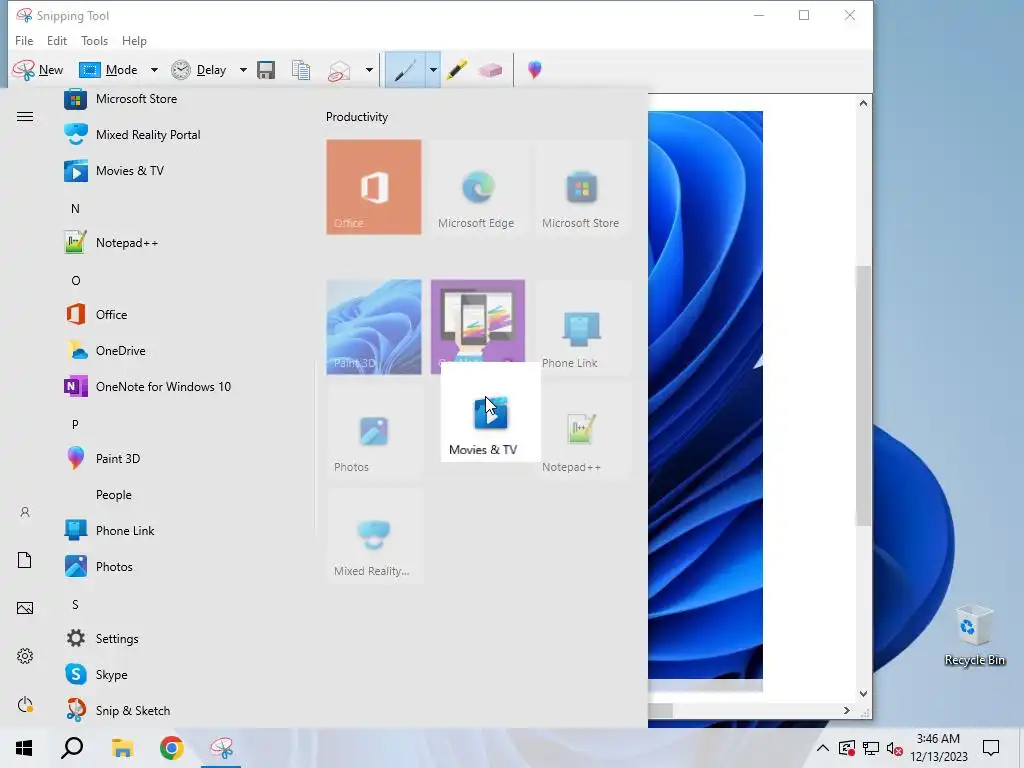Open the Mode button in Snipping Tool
Screen dimensions: 1024x768
click(108, 70)
